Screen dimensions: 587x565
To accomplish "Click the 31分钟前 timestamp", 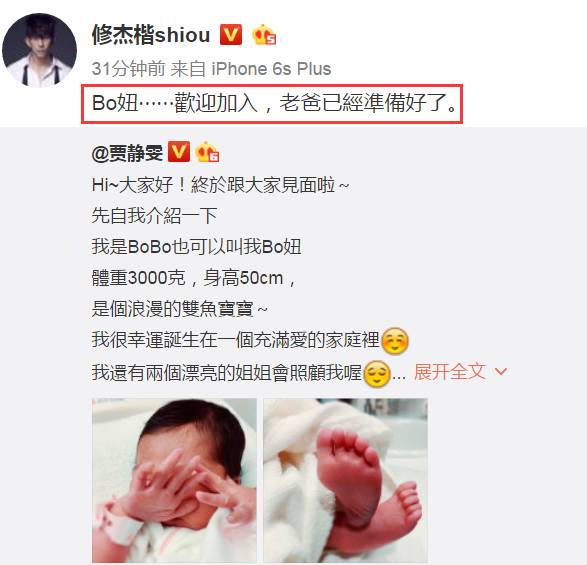I will (128, 69).
